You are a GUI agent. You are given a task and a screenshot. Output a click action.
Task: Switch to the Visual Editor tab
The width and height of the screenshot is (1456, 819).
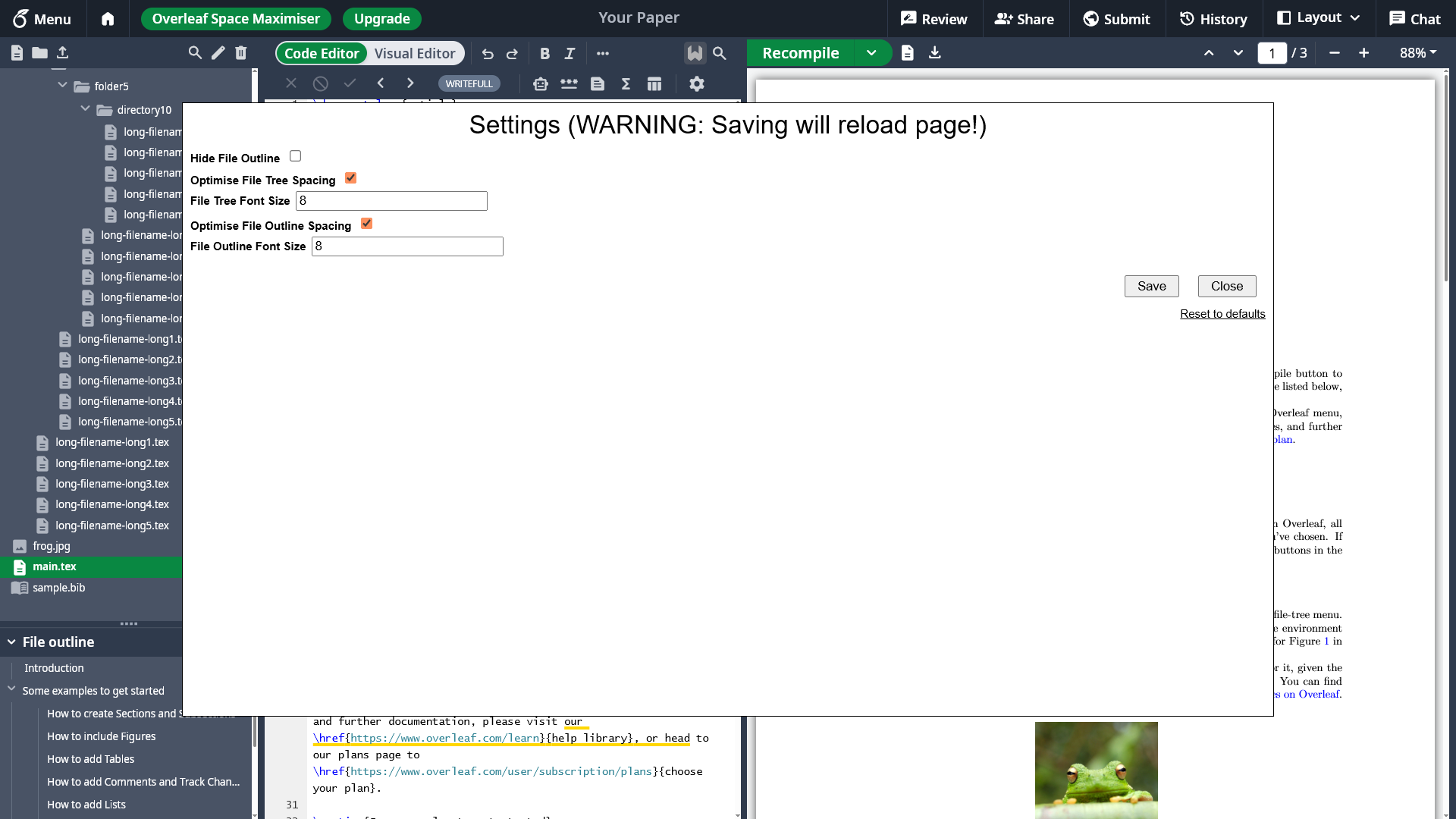[x=414, y=53]
